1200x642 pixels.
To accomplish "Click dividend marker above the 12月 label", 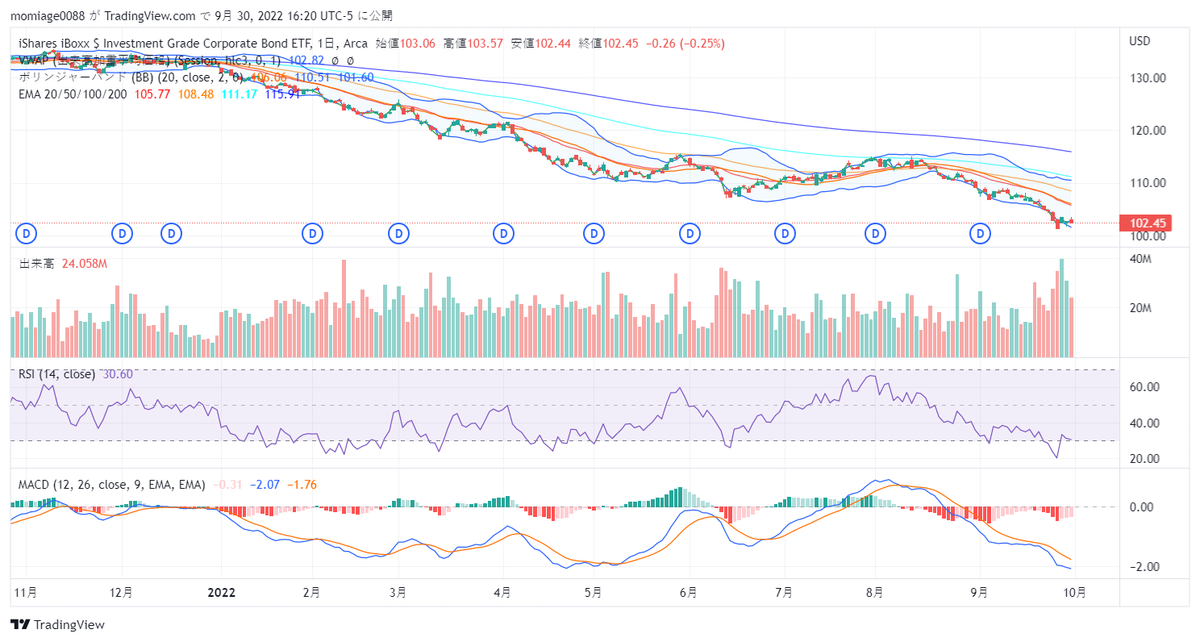I will click(x=123, y=233).
